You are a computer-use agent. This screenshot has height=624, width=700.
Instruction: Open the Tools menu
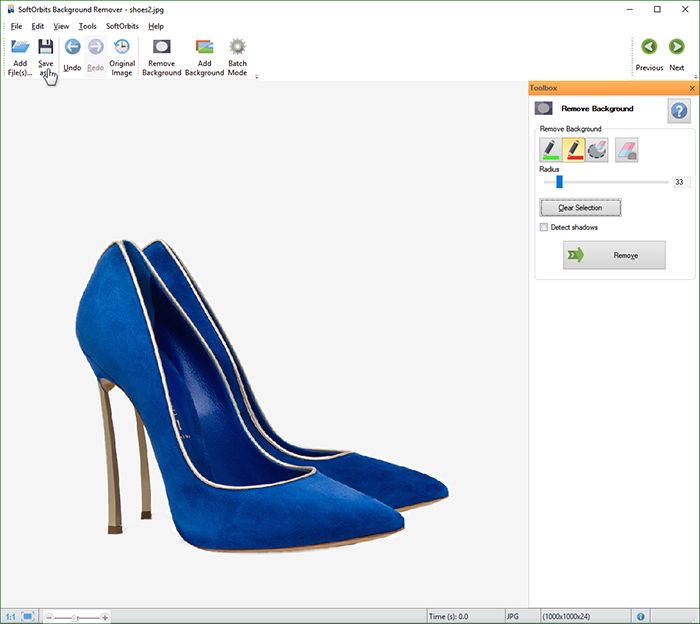(x=88, y=26)
